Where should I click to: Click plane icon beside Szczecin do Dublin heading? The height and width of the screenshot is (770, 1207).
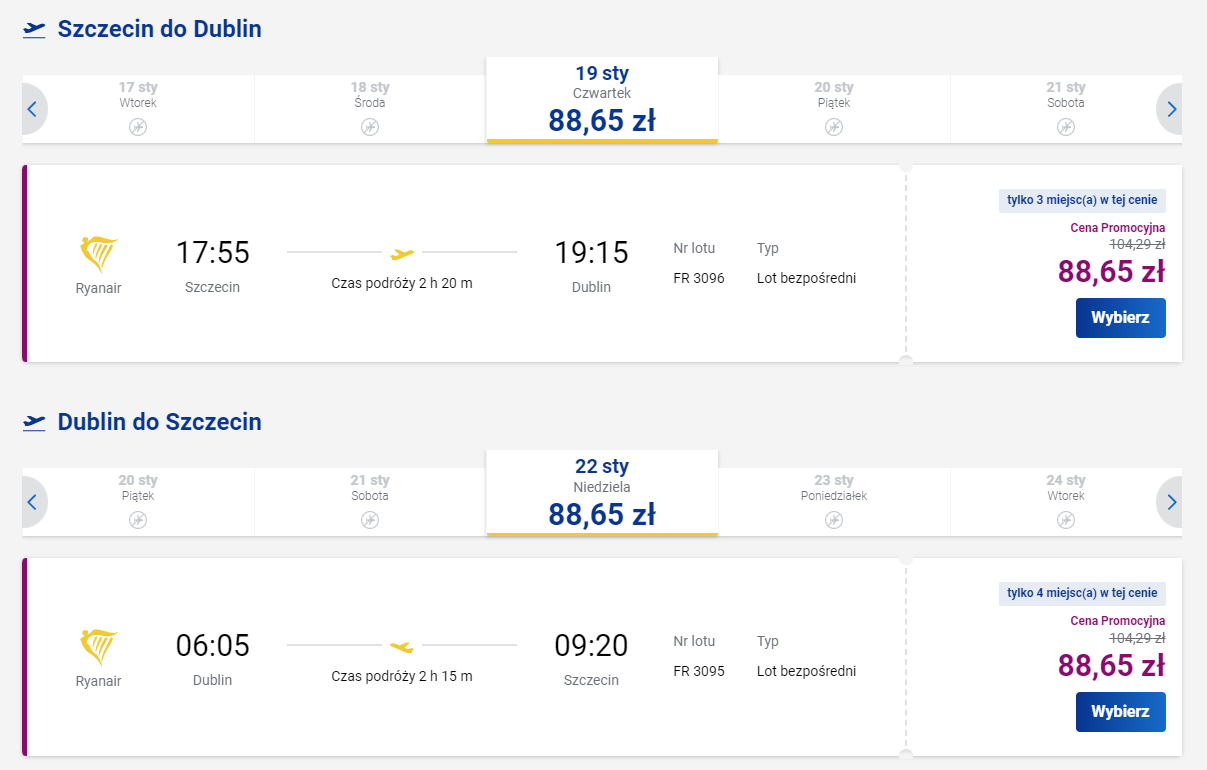coord(35,30)
